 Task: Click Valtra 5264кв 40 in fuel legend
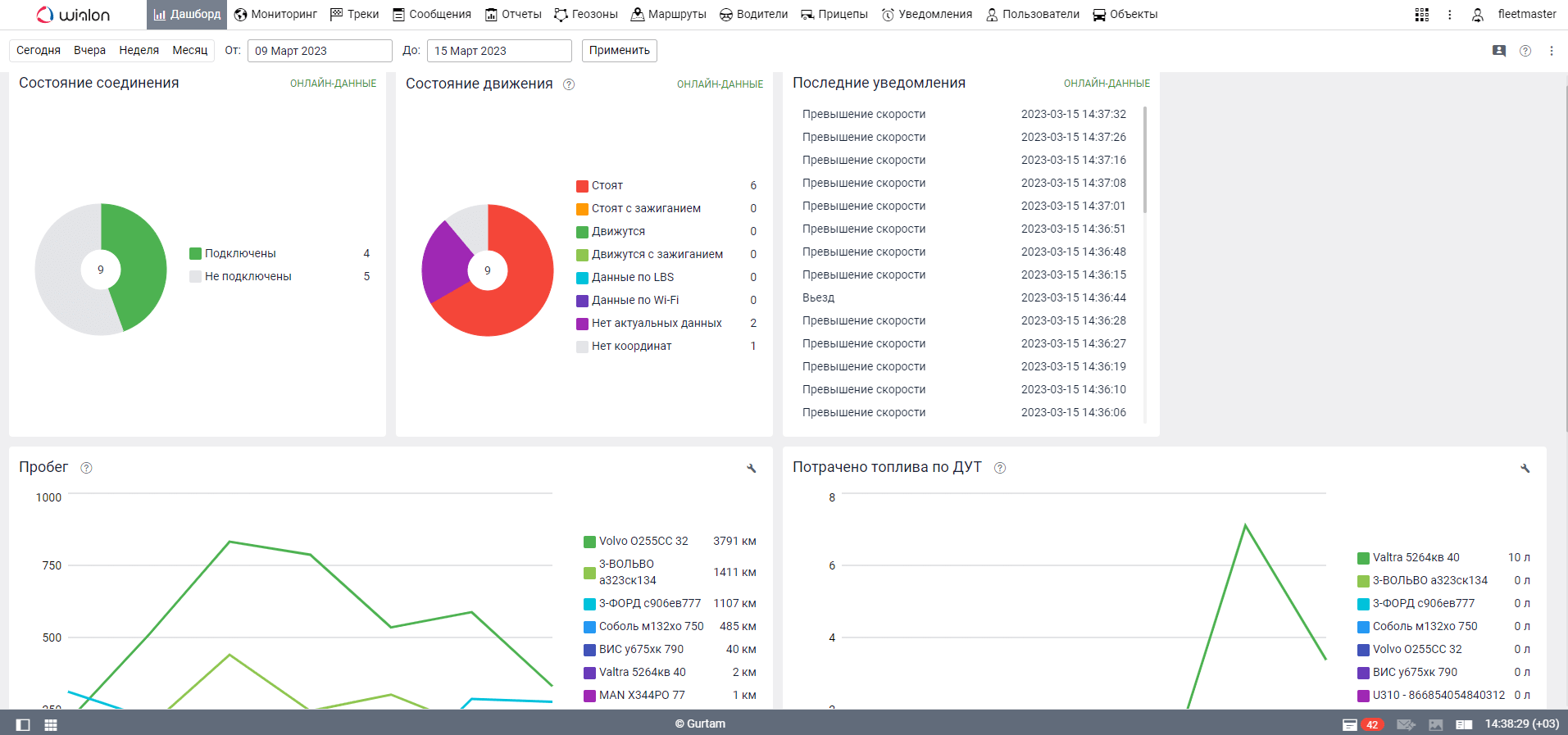(1416, 558)
